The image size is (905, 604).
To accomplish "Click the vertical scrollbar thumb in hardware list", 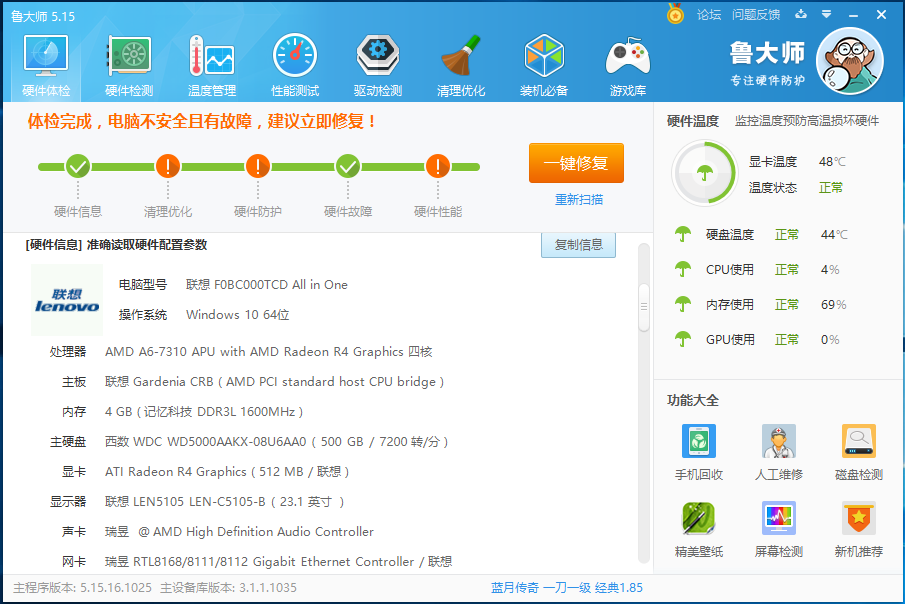I will [644, 307].
